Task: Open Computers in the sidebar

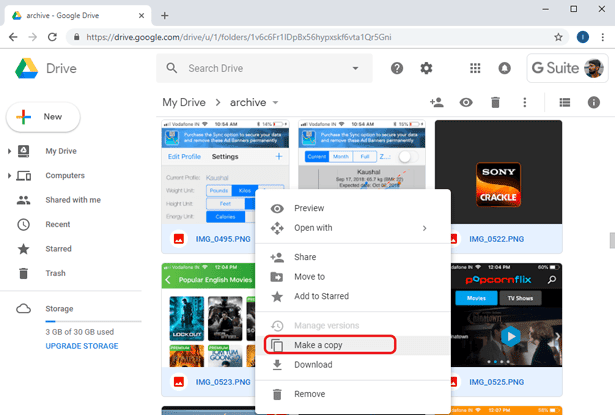Action: (x=65, y=175)
